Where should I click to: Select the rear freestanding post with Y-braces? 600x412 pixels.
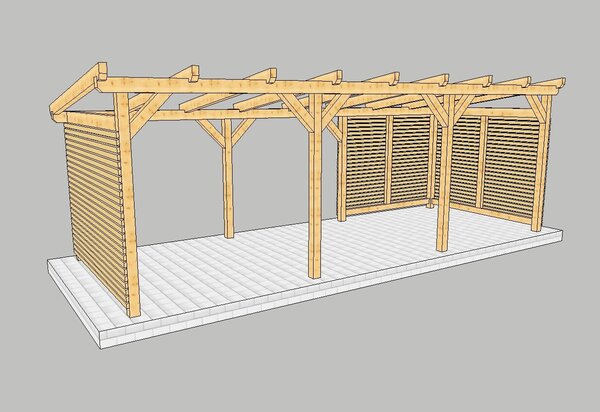click(x=228, y=178)
